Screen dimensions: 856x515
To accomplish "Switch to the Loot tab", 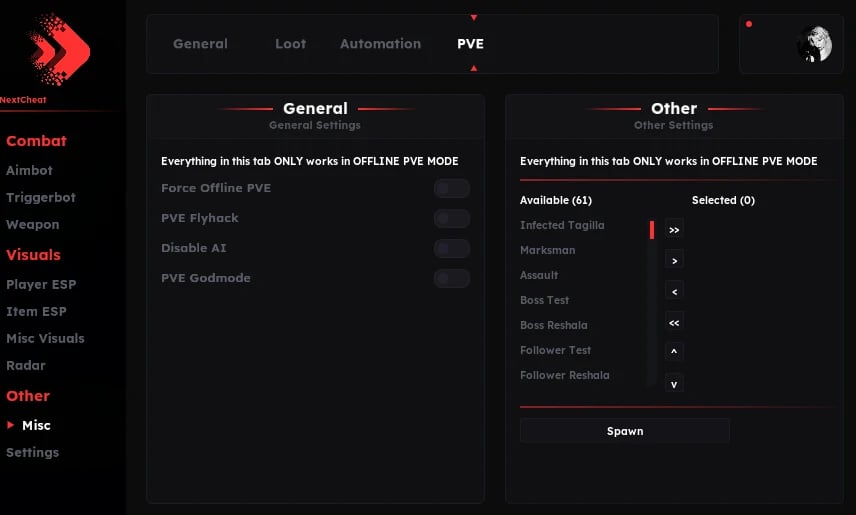I will pos(291,44).
